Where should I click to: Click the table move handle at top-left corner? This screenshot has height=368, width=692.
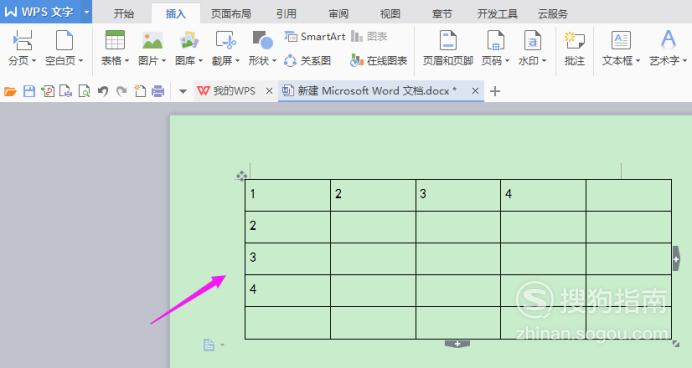point(241,176)
